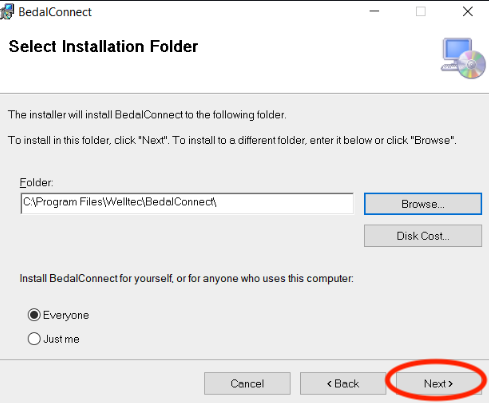
Task: Click the 'Everyone' option label text
Action: click(66, 315)
